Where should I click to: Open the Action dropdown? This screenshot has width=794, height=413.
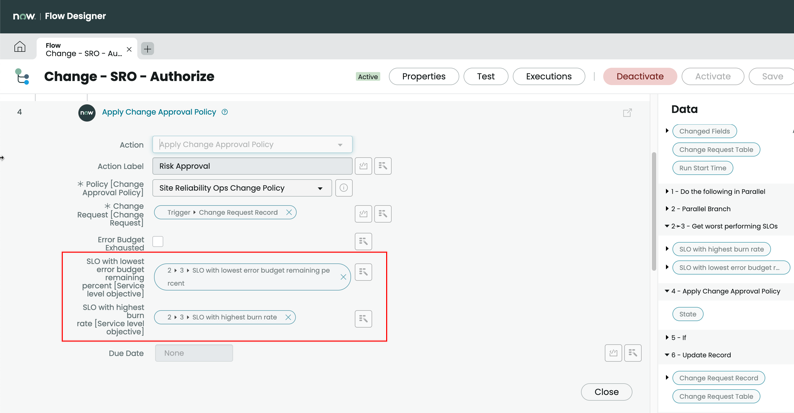point(252,144)
